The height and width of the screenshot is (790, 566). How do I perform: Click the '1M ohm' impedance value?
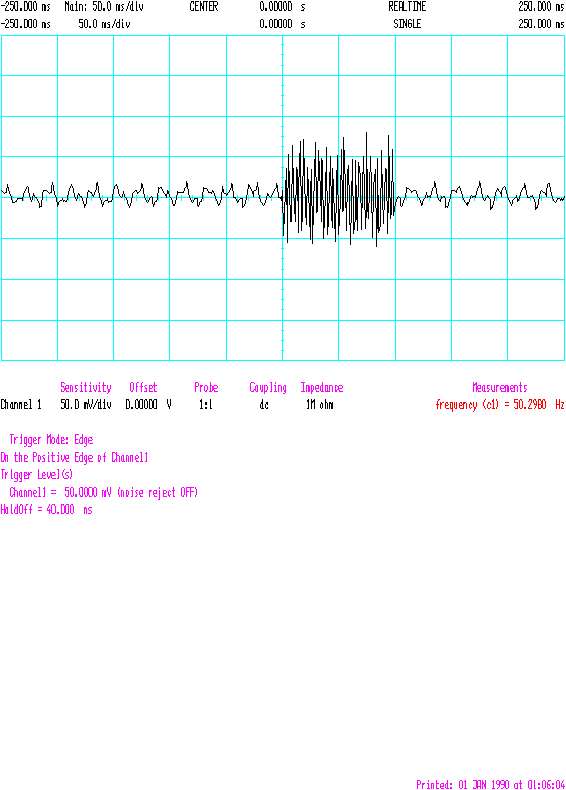(x=319, y=404)
